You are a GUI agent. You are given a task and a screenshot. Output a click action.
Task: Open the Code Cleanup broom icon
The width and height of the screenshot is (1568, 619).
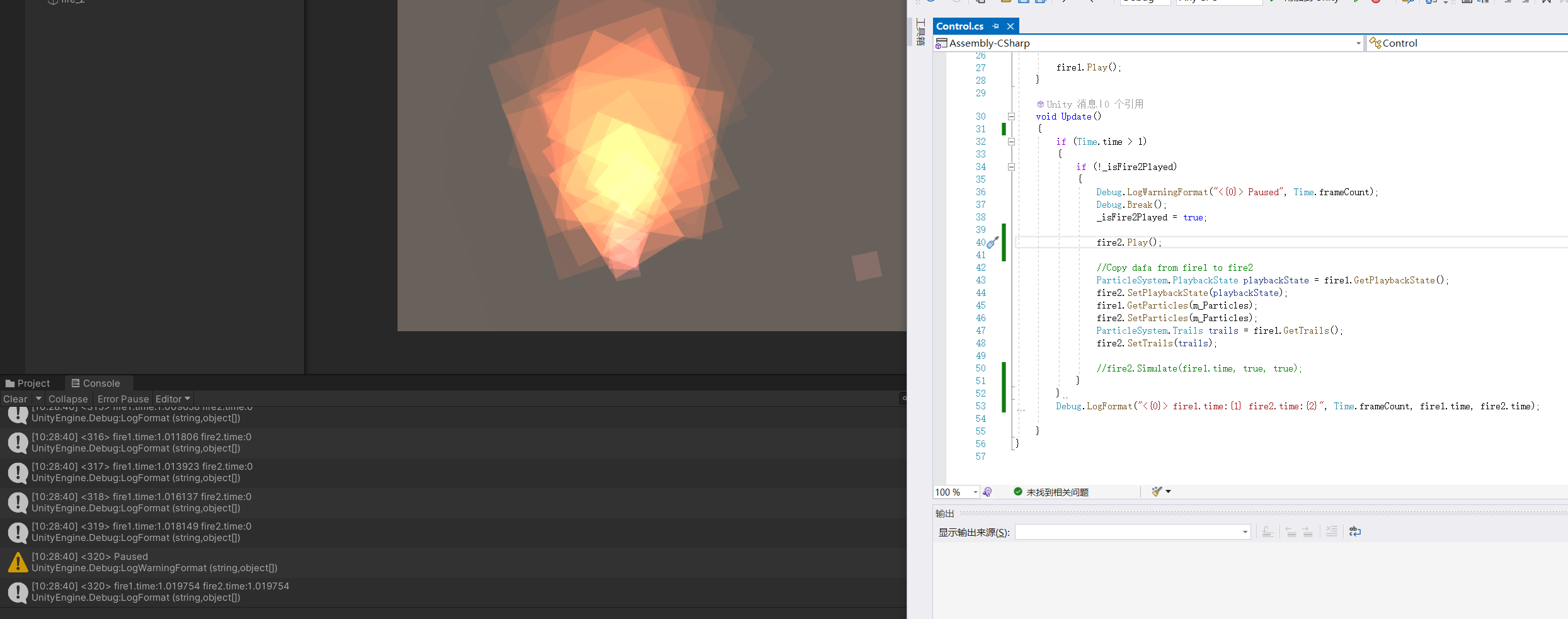1157,491
